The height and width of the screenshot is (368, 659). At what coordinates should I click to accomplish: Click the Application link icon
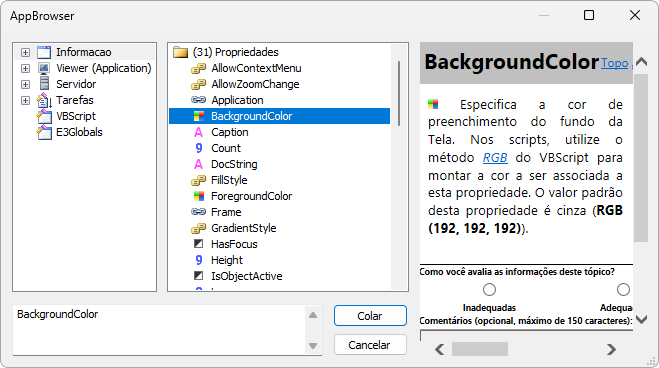[198, 100]
